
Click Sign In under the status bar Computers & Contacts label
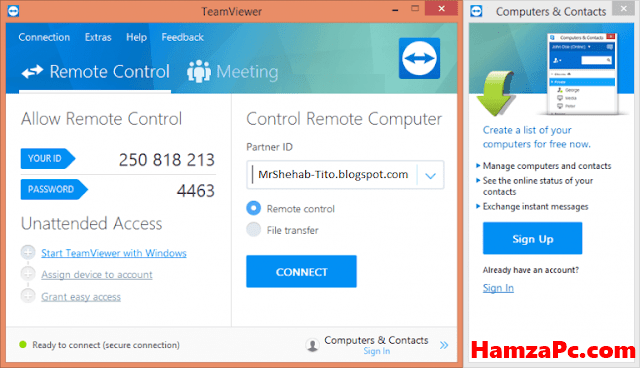376,351
